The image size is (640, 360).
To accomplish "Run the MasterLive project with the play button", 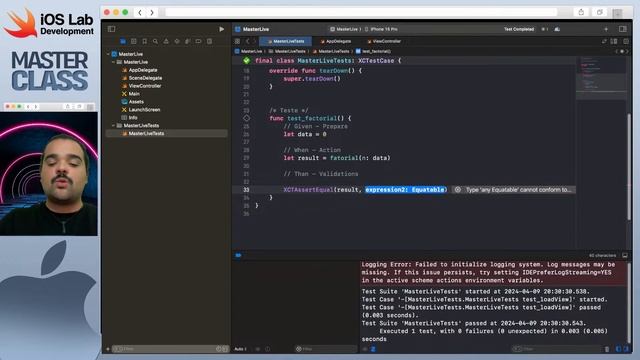I will point(221,29).
